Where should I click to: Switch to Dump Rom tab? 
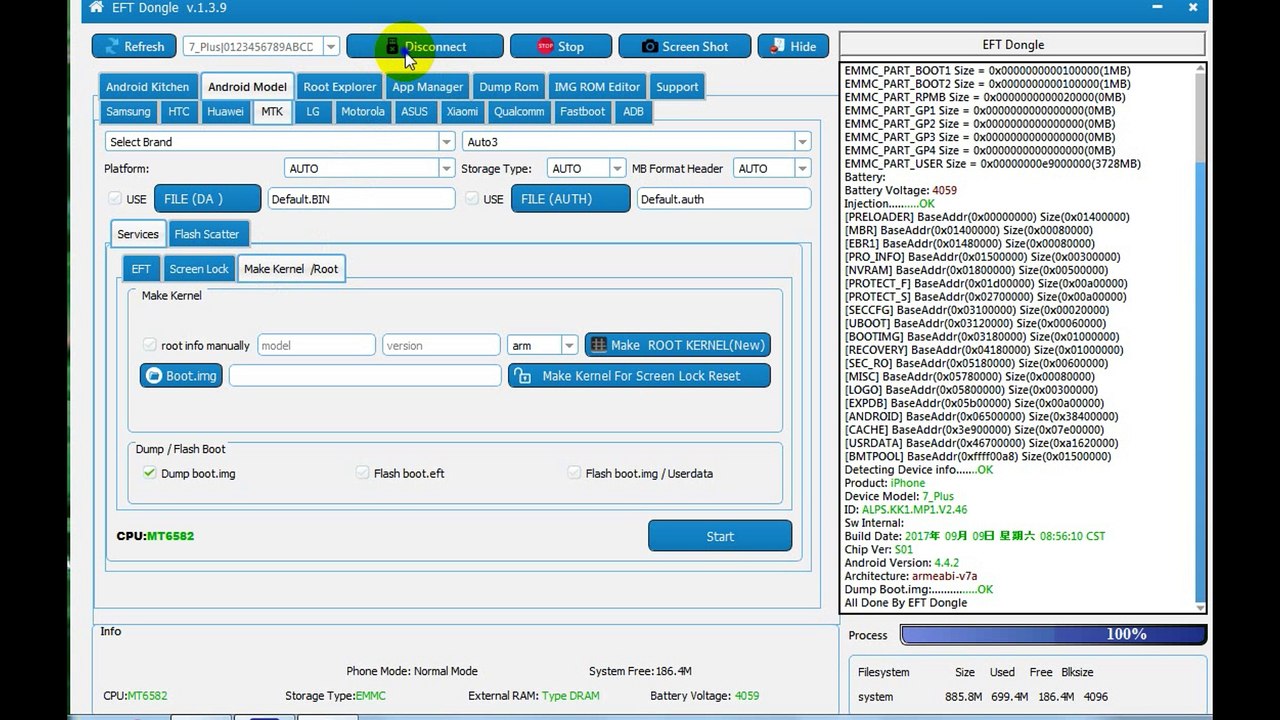click(x=509, y=87)
